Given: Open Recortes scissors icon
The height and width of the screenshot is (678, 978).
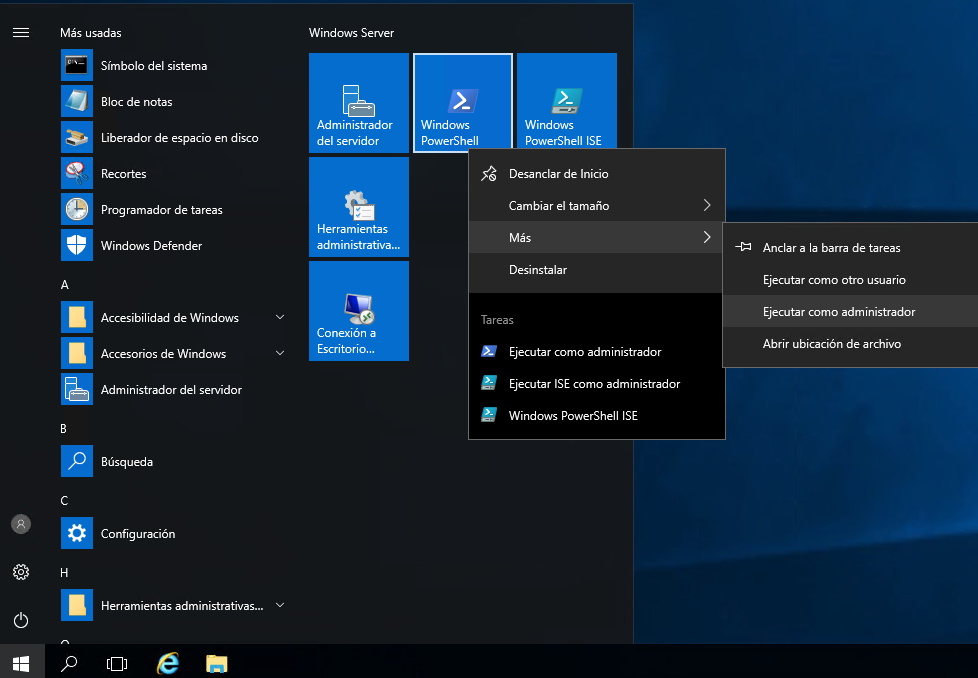Looking at the screenshot, I should tap(77, 173).
